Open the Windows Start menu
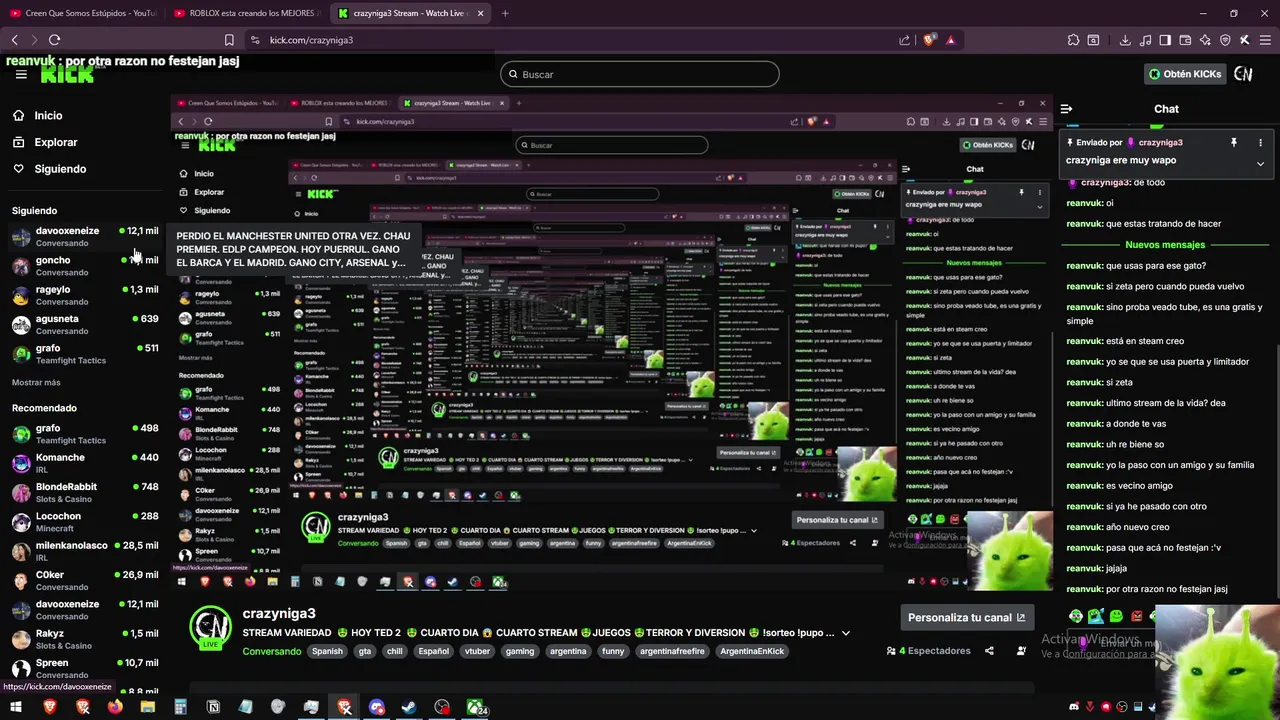The image size is (1280, 720). [16, 707]
